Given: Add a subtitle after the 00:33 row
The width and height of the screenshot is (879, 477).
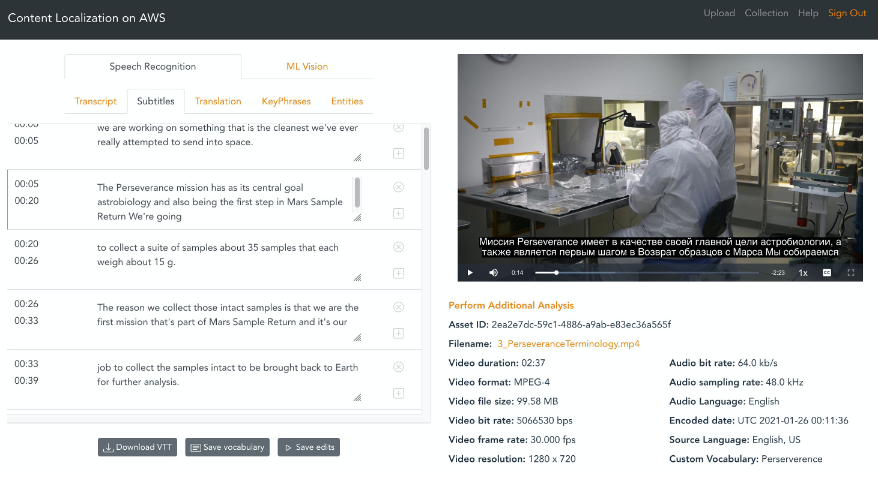Looking at the screenshot, I should [399, 393].
